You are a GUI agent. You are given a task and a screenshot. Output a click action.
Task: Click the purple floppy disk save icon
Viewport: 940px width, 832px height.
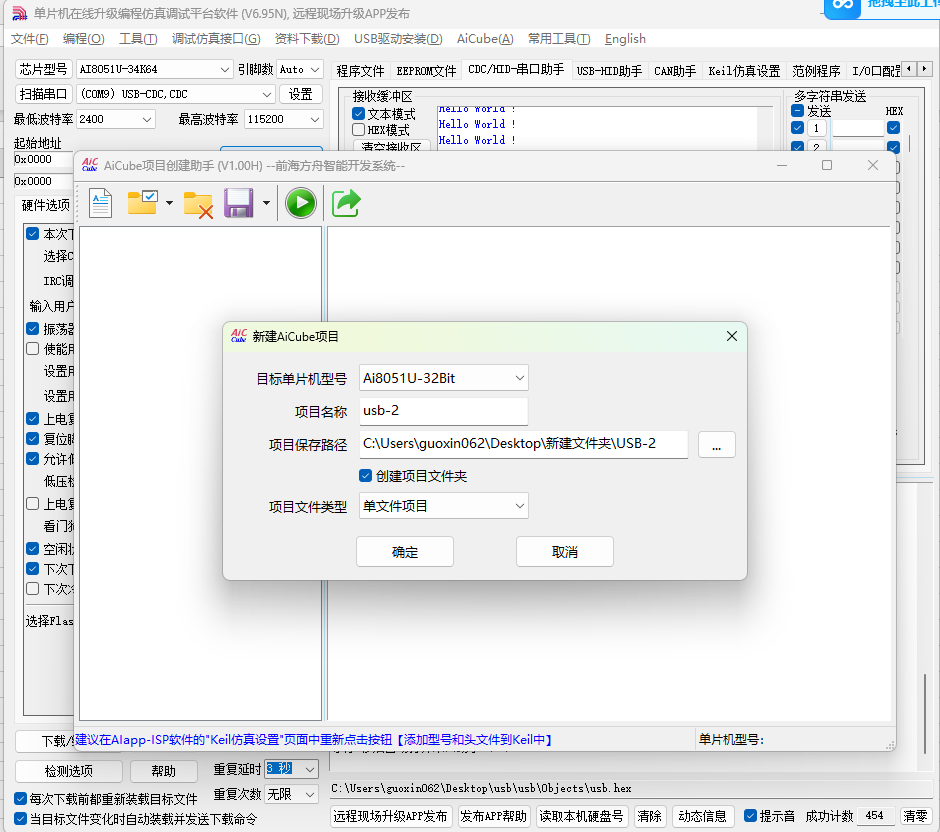[x=239, y=203]
